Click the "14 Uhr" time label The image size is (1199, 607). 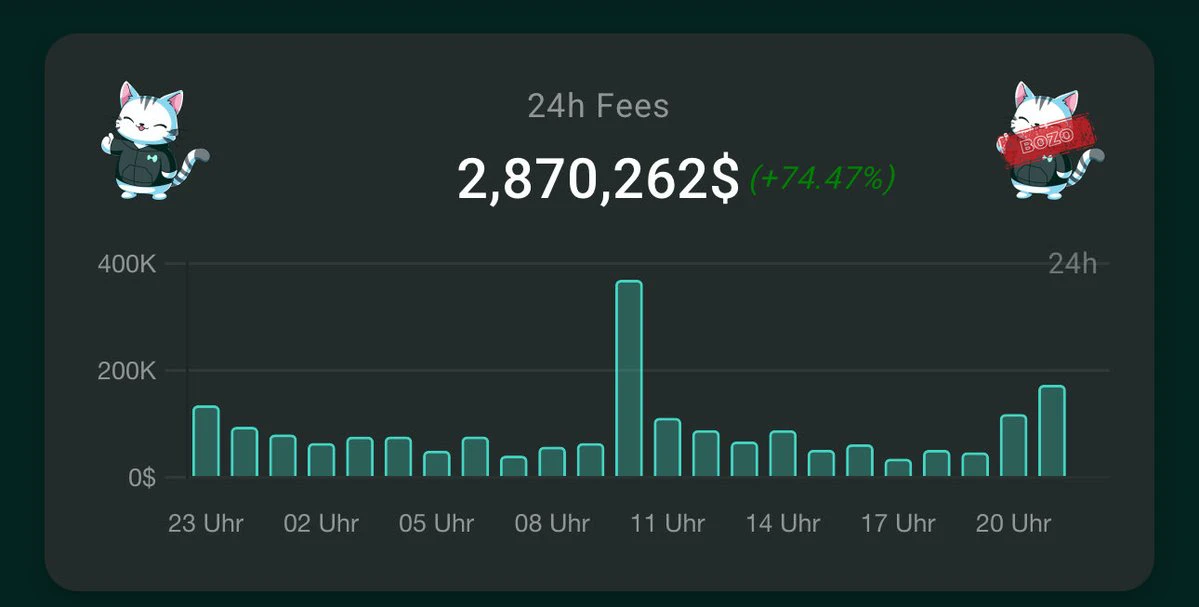click(783, 524)
